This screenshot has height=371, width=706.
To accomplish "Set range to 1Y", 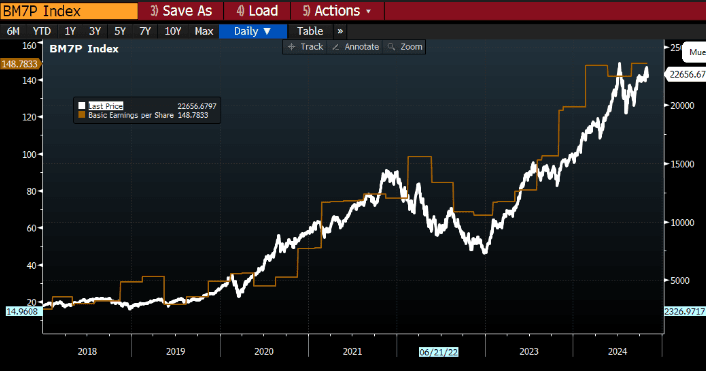I will (70, 31).
